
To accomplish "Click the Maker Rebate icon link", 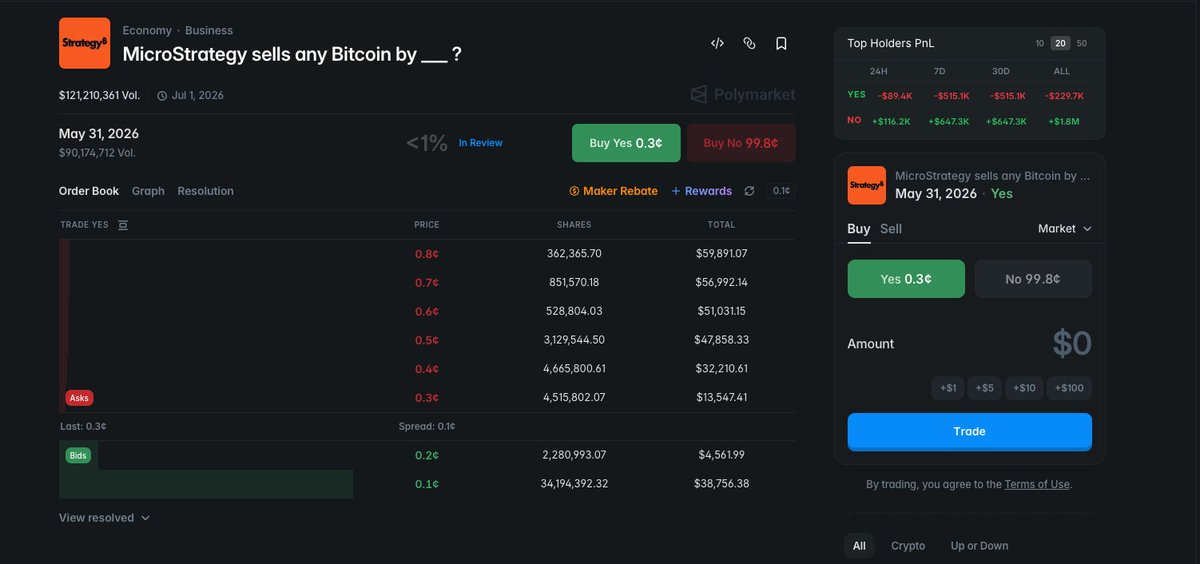I will (613, 191).
